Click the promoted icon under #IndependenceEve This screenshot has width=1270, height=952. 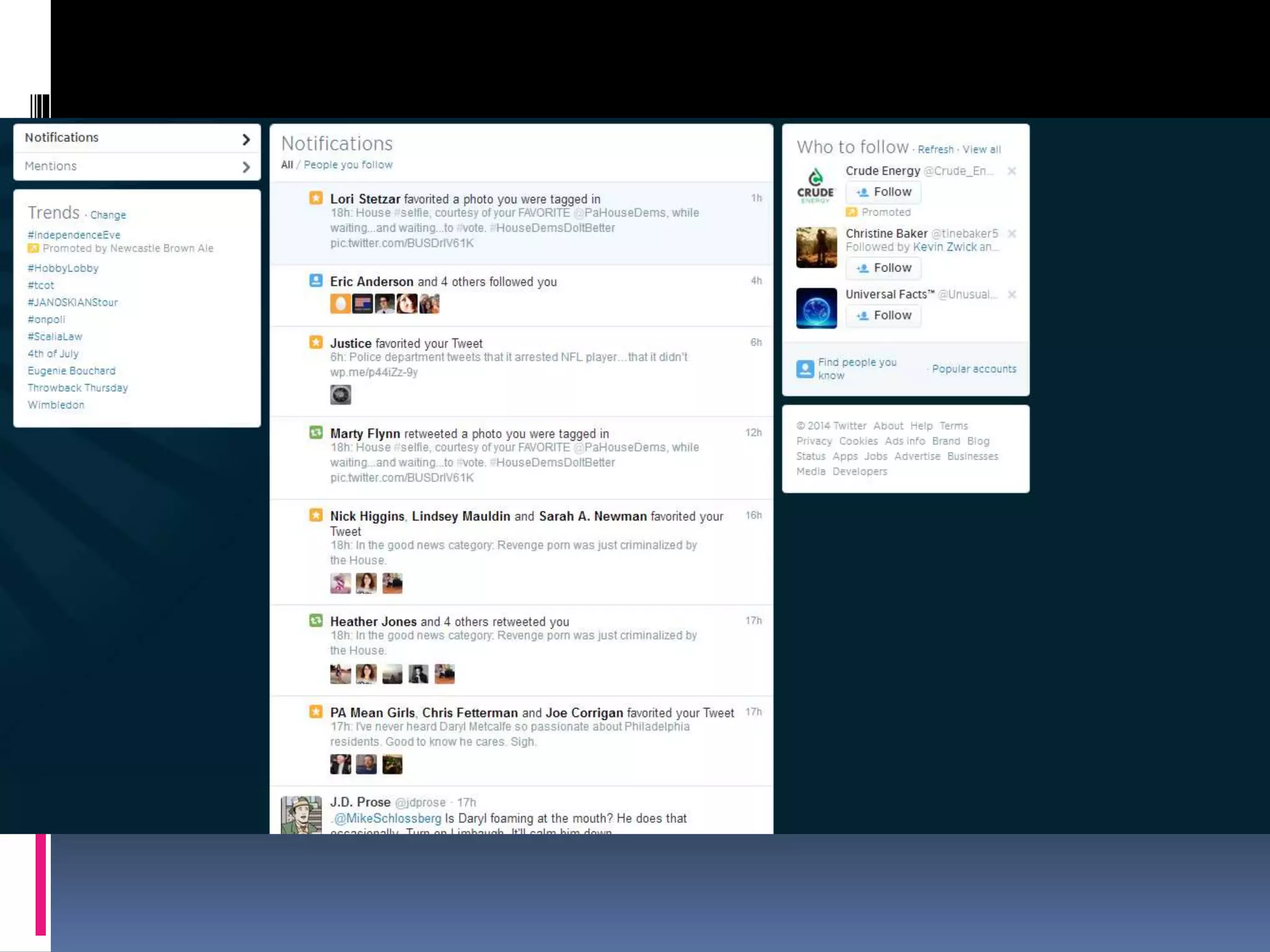pyautogui.click(x=33, y=249)
